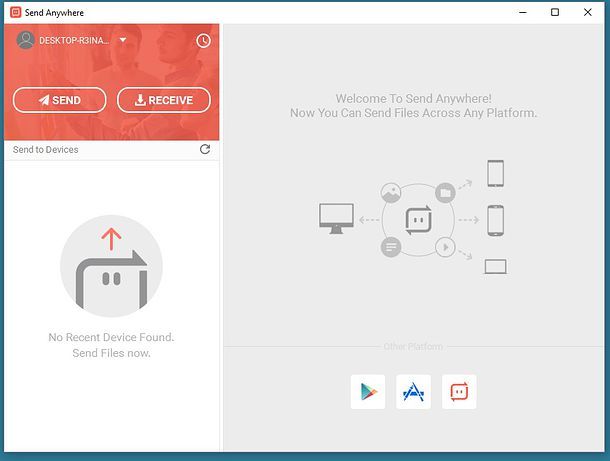Open the Google Play store icon
610x461 pixels.
[368, 392]
